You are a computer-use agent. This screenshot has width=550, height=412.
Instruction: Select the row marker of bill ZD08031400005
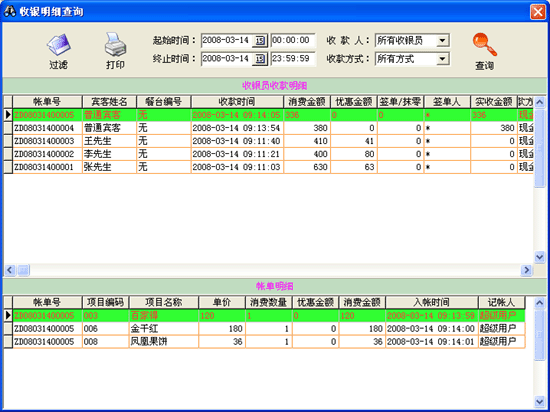click(8, 115)
